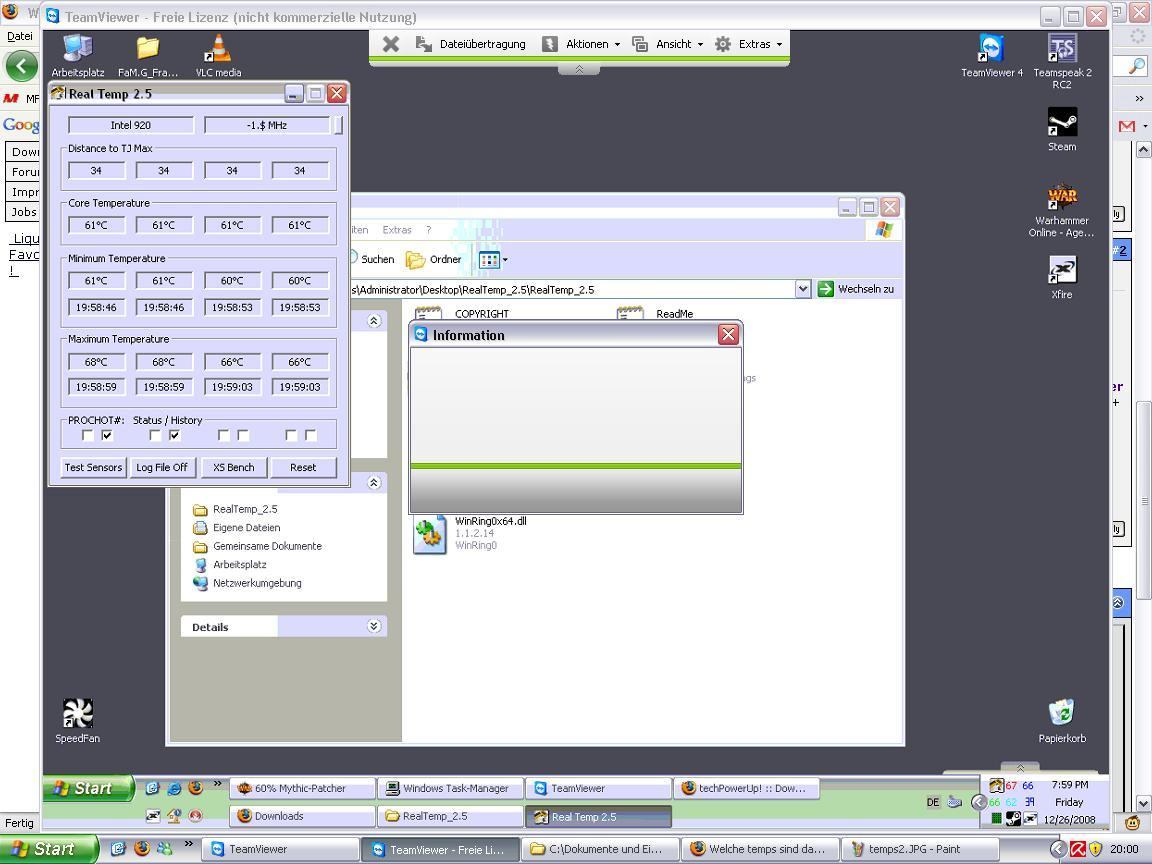Toggle fourth core PROCHOT history checkbox

point(311,436)
